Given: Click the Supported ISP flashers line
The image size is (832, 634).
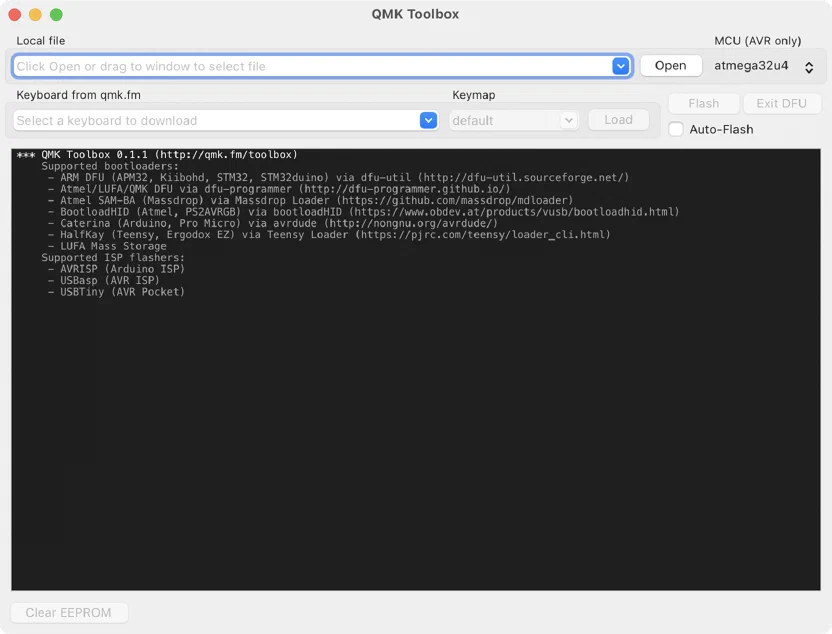Looking at the screenshot, I should pos(113,258).
